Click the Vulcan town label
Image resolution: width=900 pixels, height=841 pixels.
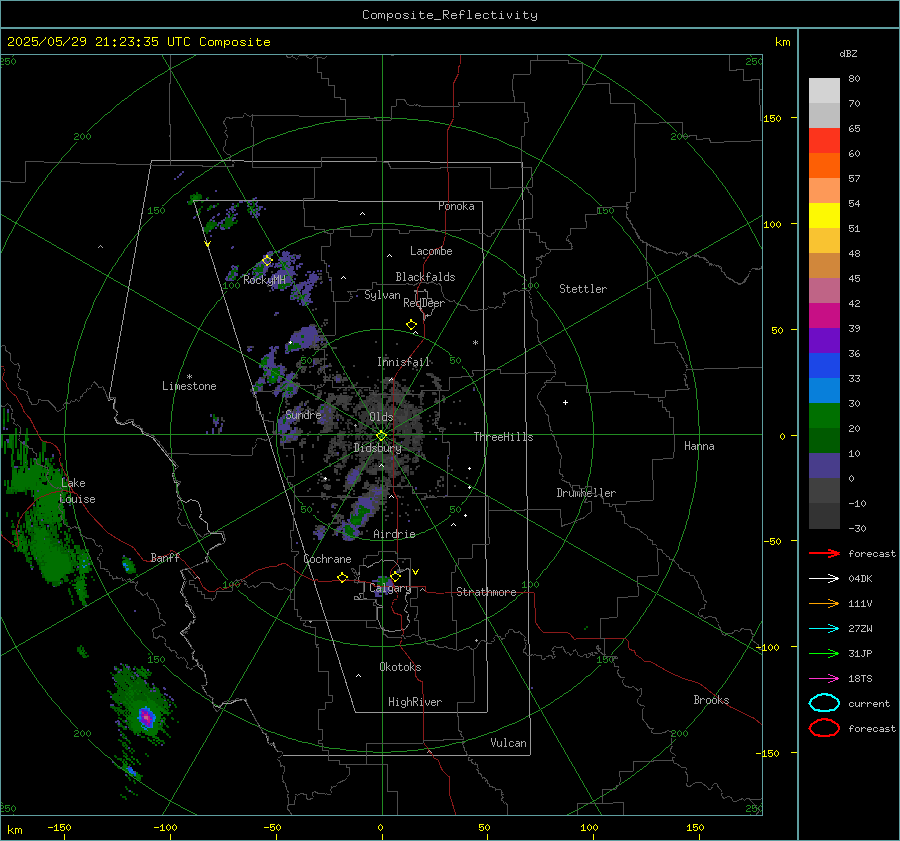point(508,743)
